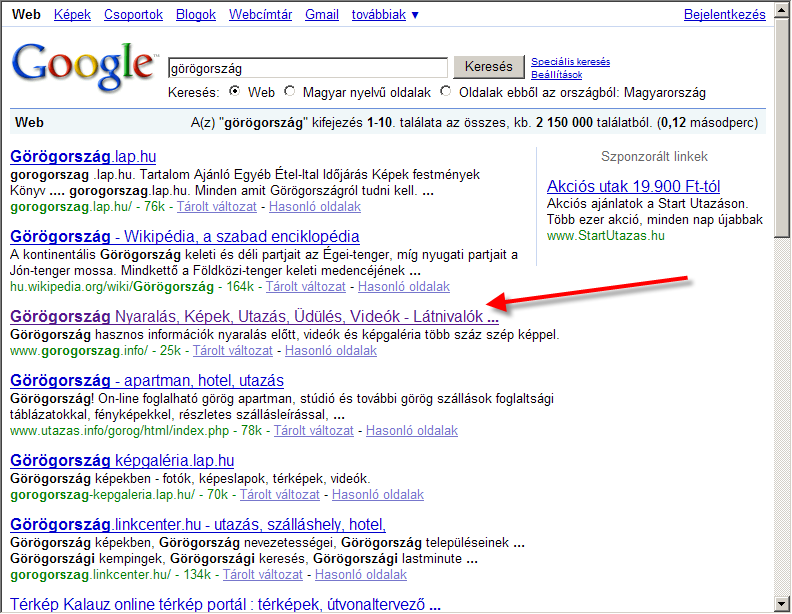Open Hasonló oldalak for utazas.info result
This screenshot has width=792, height=614.
(x=412, y=431)
